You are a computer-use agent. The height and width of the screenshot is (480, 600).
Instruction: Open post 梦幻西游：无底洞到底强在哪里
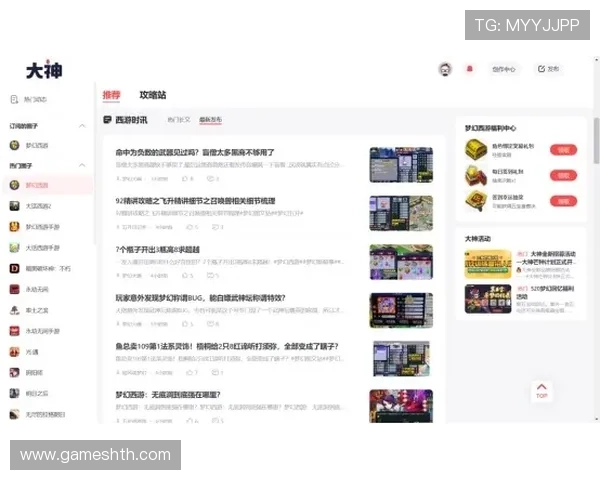click(168, 395)
